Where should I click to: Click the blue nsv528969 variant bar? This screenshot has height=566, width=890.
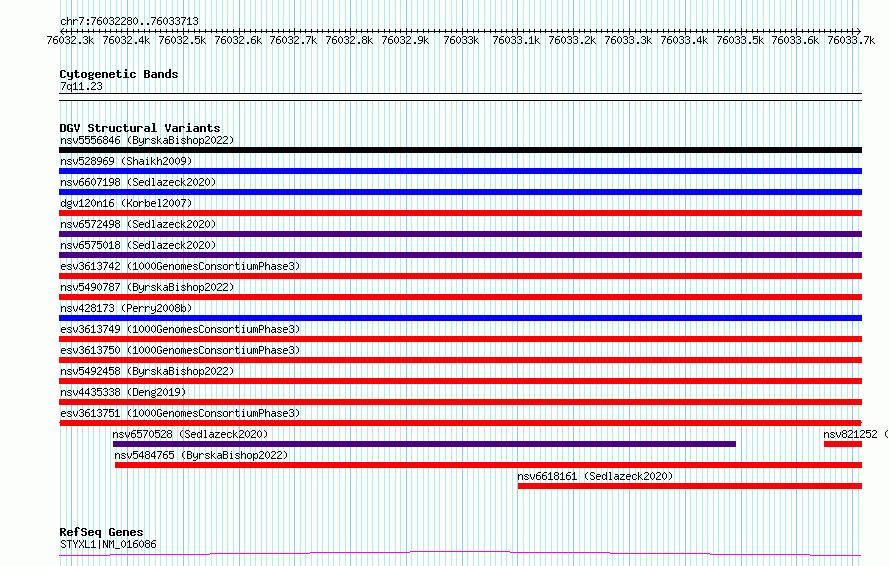pos(460,171)
